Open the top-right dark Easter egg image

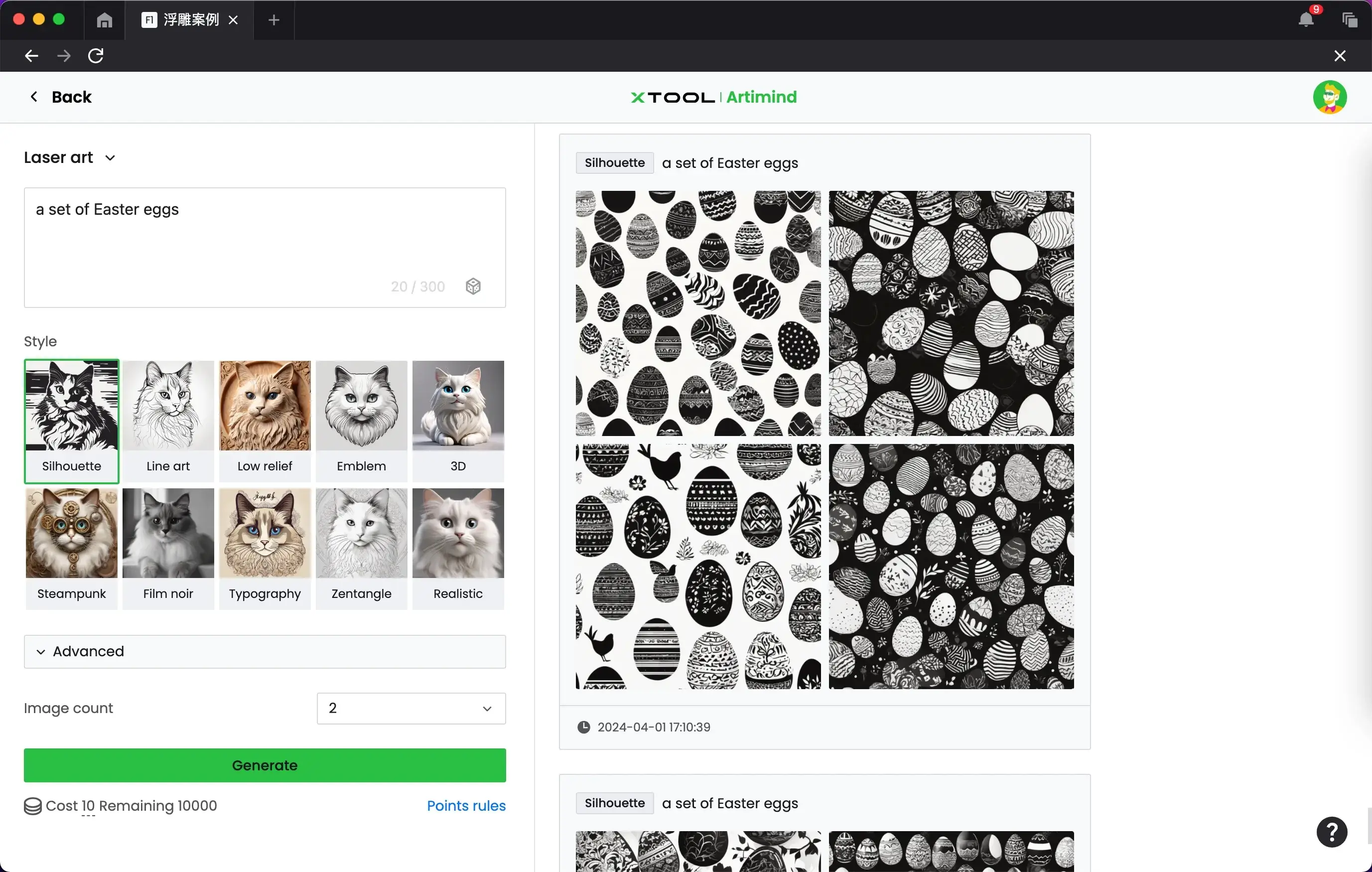point(951,313)
